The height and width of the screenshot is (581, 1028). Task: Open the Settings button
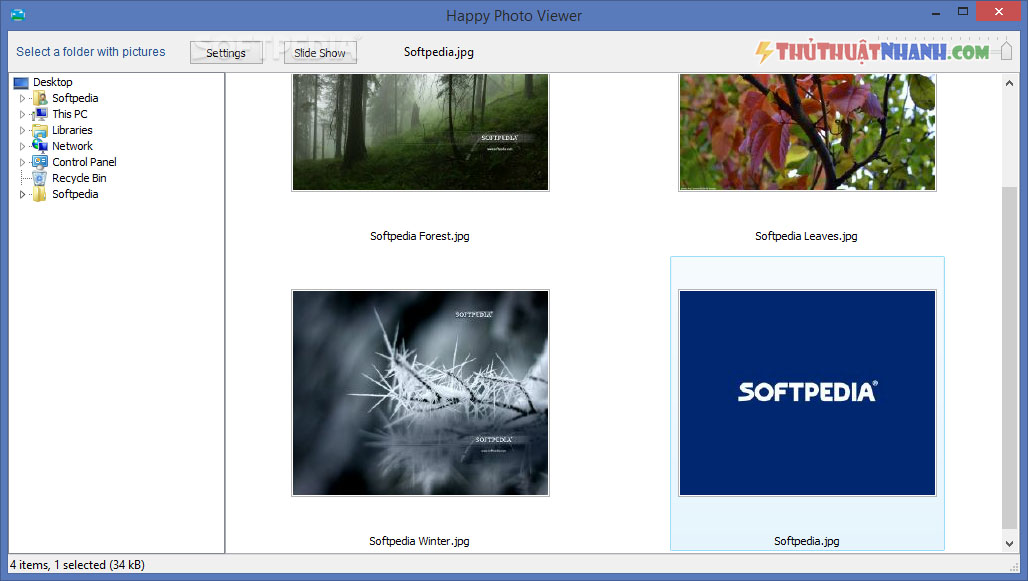[x=226, y=52]
